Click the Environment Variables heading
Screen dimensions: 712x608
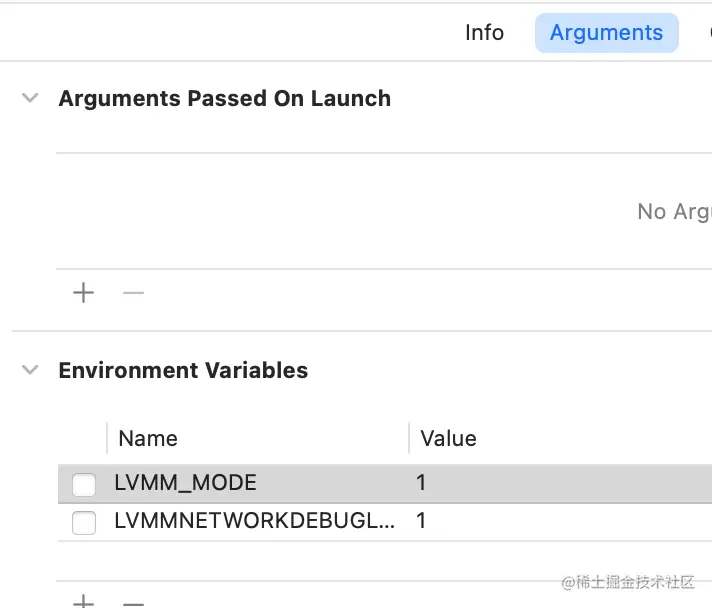point(183,370)
